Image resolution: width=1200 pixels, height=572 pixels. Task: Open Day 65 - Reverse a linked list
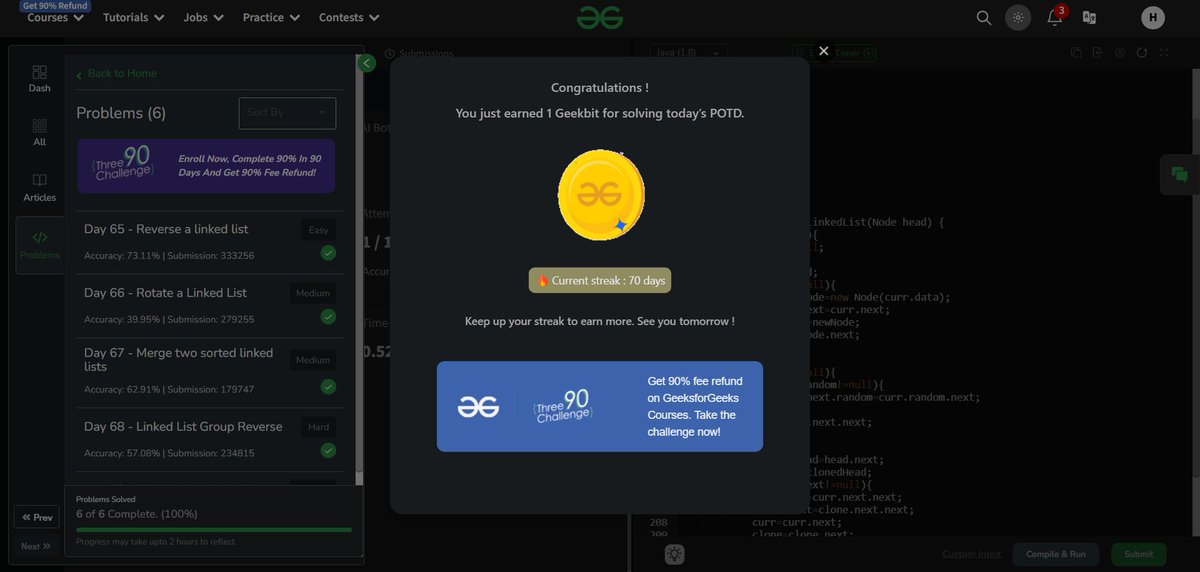pyautogui.click(x=166, y=229)
